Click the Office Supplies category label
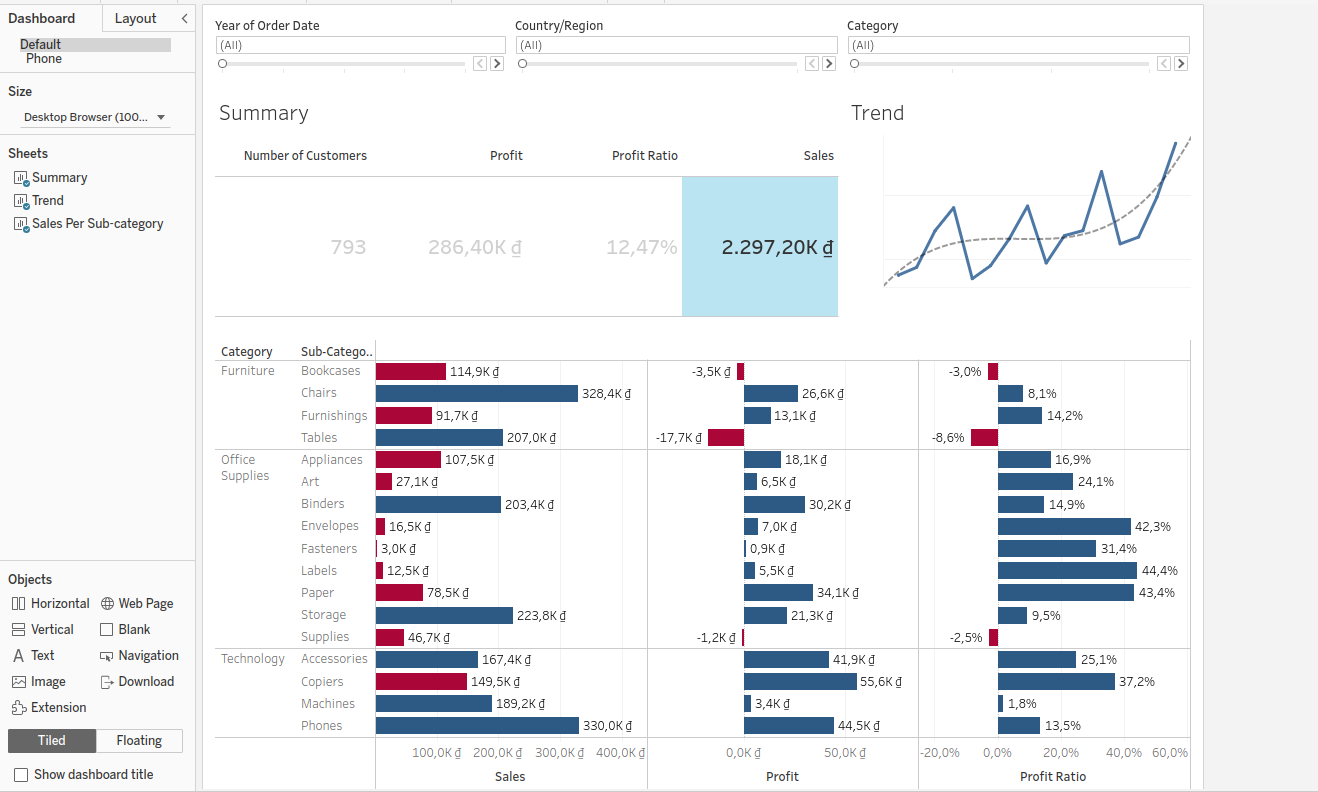This screenshot has width=1318, height=792. pyautogui.click(x=245, y=468)
